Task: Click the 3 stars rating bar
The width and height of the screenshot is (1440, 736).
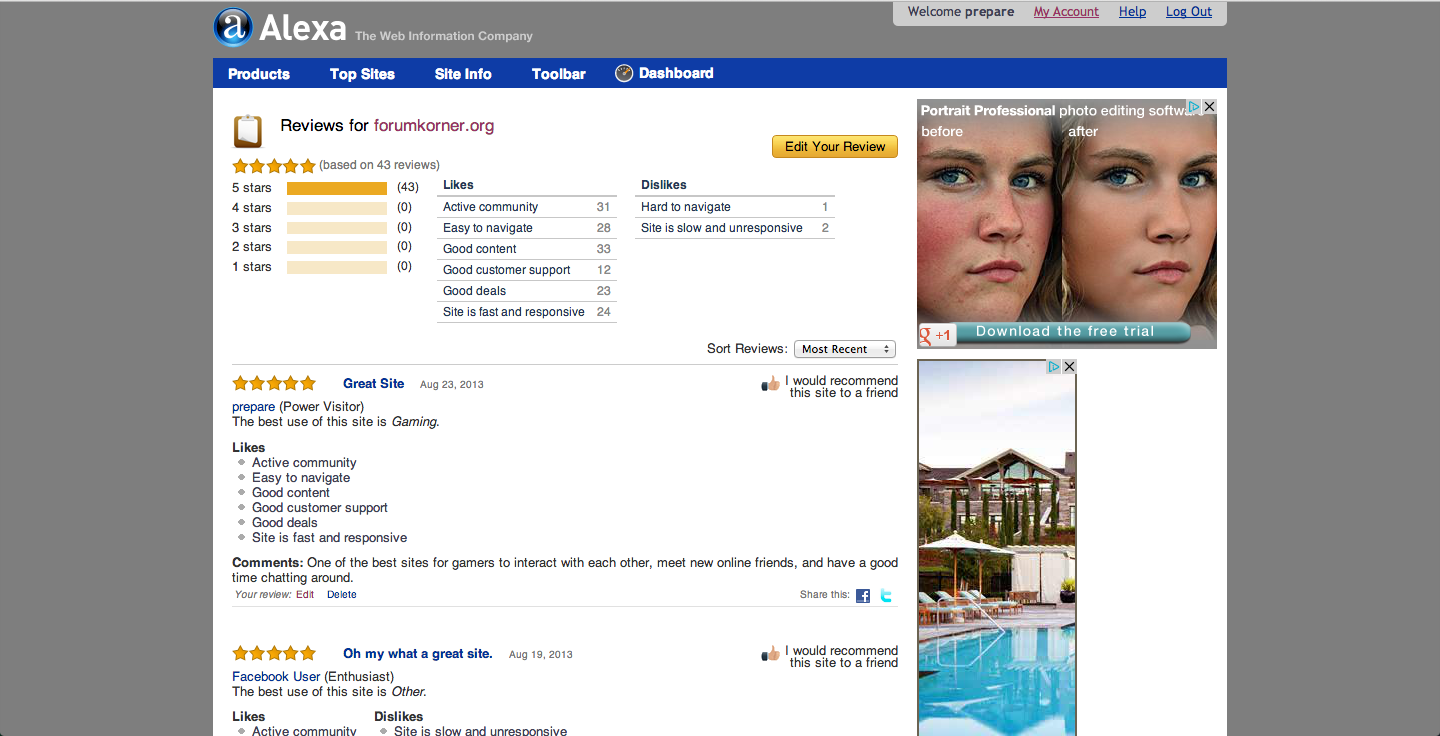Action: coord(337,228)
